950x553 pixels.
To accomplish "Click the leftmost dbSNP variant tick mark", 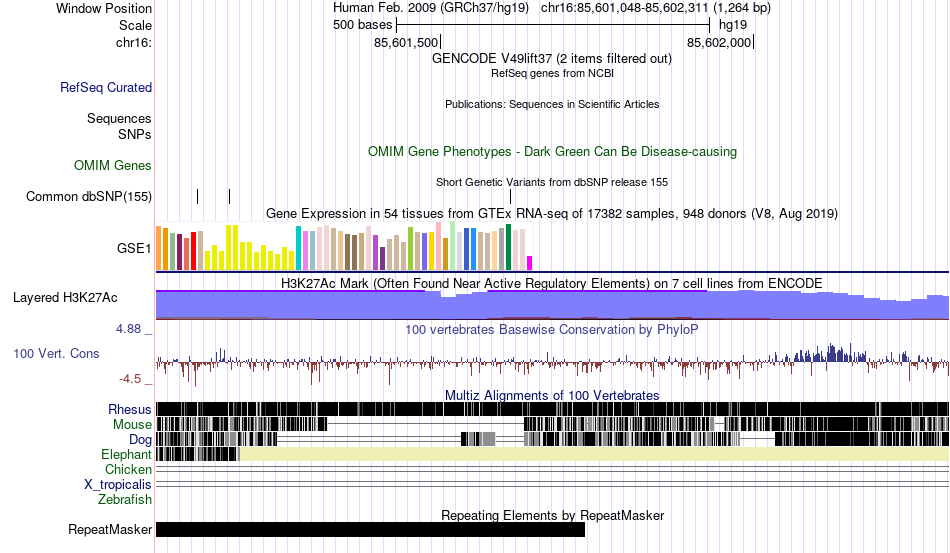I will coord(198,196).
